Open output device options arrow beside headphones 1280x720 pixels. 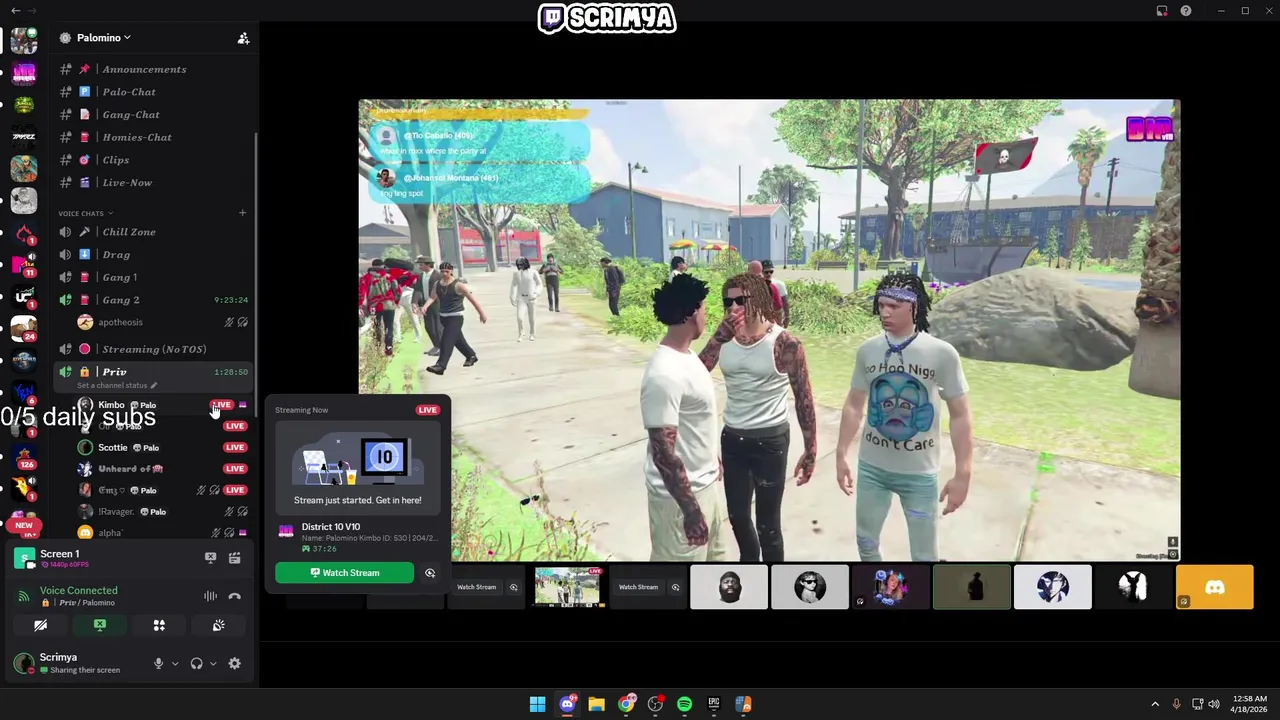[212, 663]
